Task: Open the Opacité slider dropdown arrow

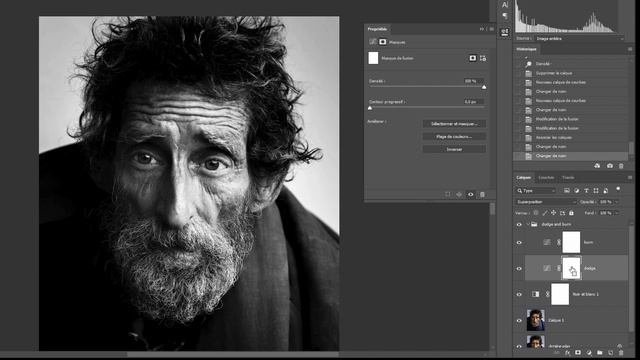Action: (616, 202)
